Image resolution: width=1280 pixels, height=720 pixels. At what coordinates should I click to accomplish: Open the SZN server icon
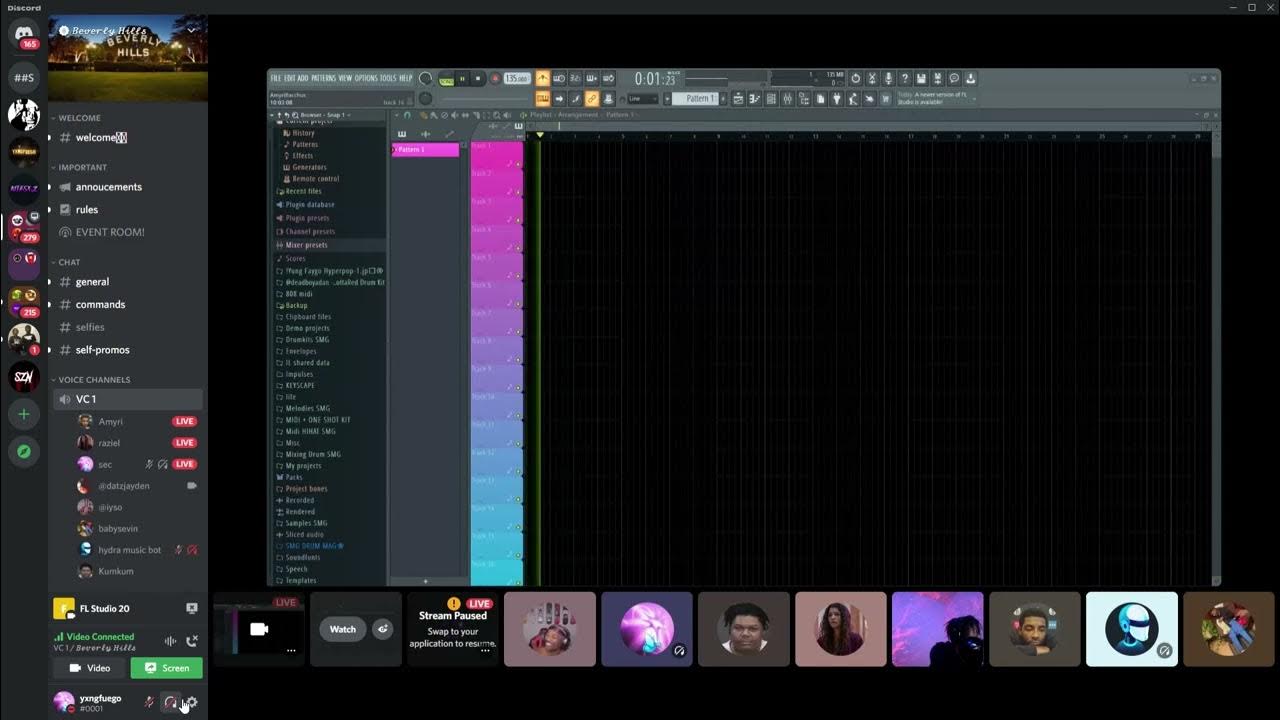point(23,376)
